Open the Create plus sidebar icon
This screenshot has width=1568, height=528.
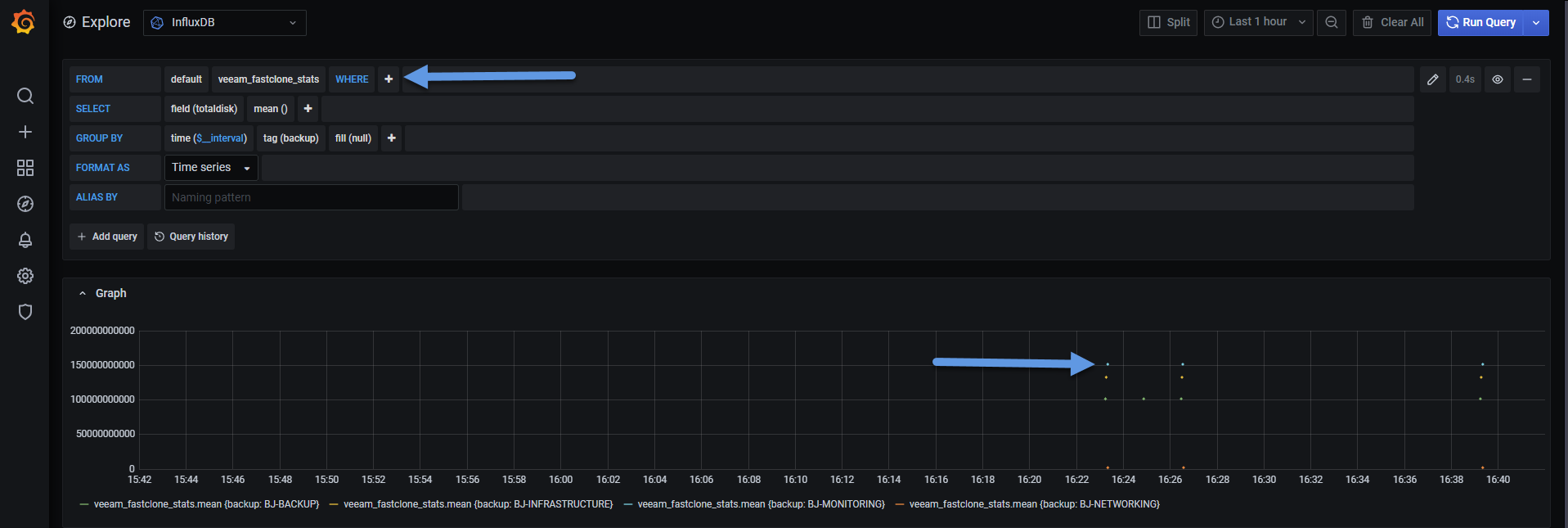point(25,132)
